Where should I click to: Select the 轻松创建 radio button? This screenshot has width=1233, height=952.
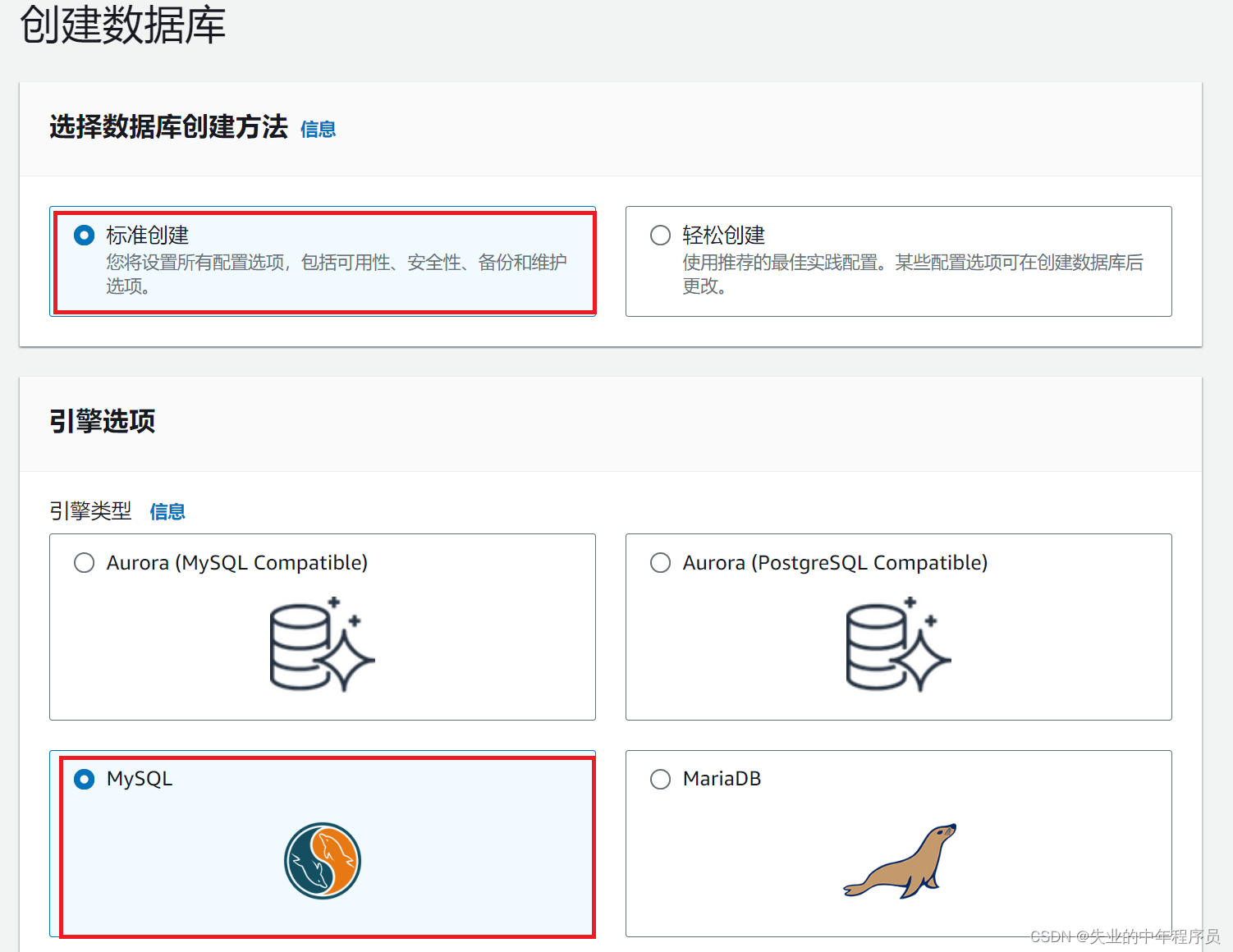661,236
